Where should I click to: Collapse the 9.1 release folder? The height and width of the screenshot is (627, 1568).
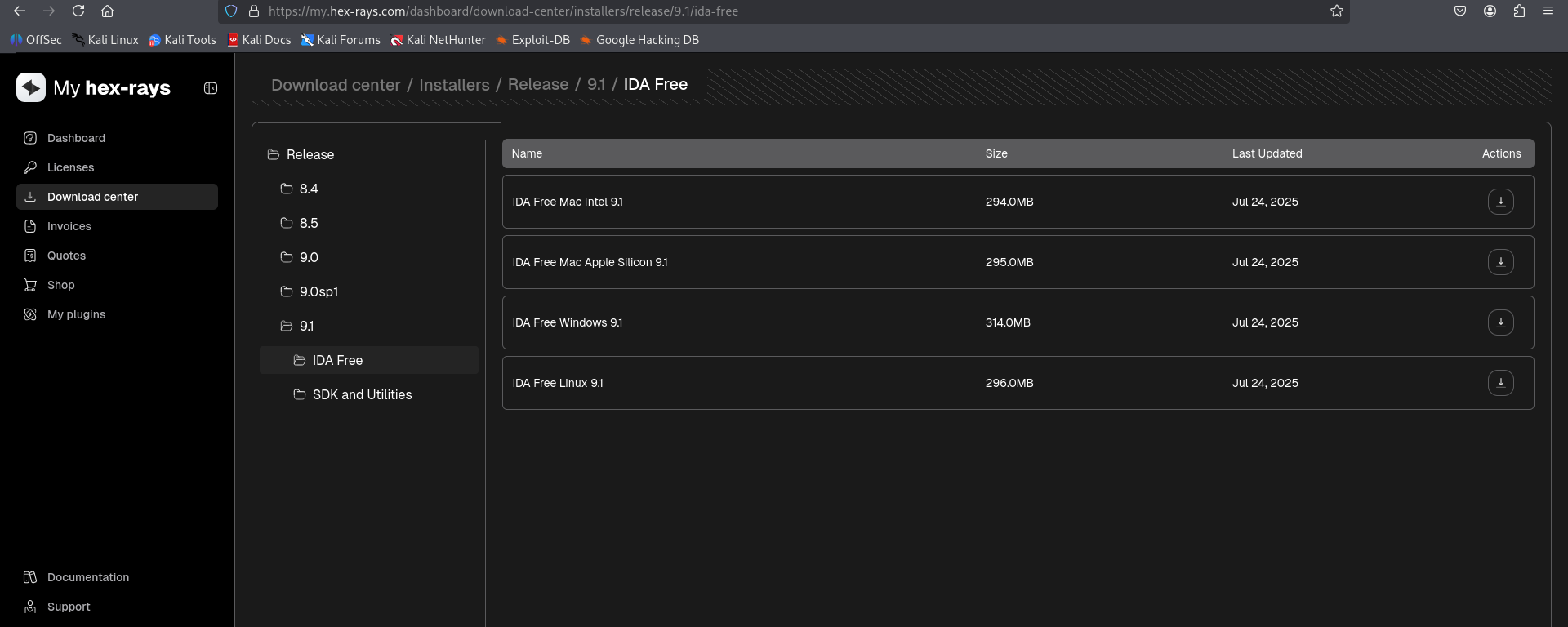click(297, 326)
